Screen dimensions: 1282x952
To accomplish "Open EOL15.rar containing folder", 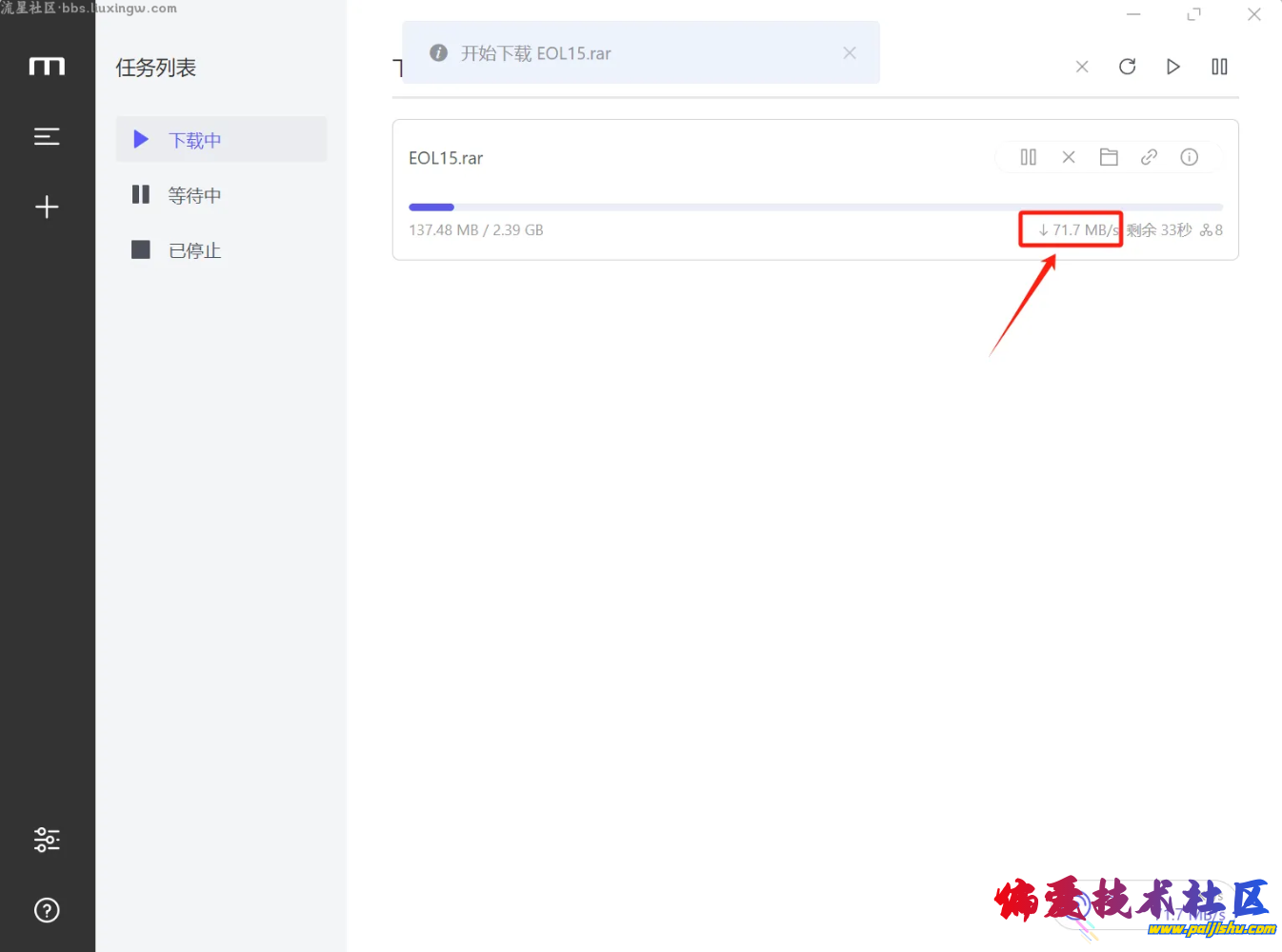I will pos(1109,157).
